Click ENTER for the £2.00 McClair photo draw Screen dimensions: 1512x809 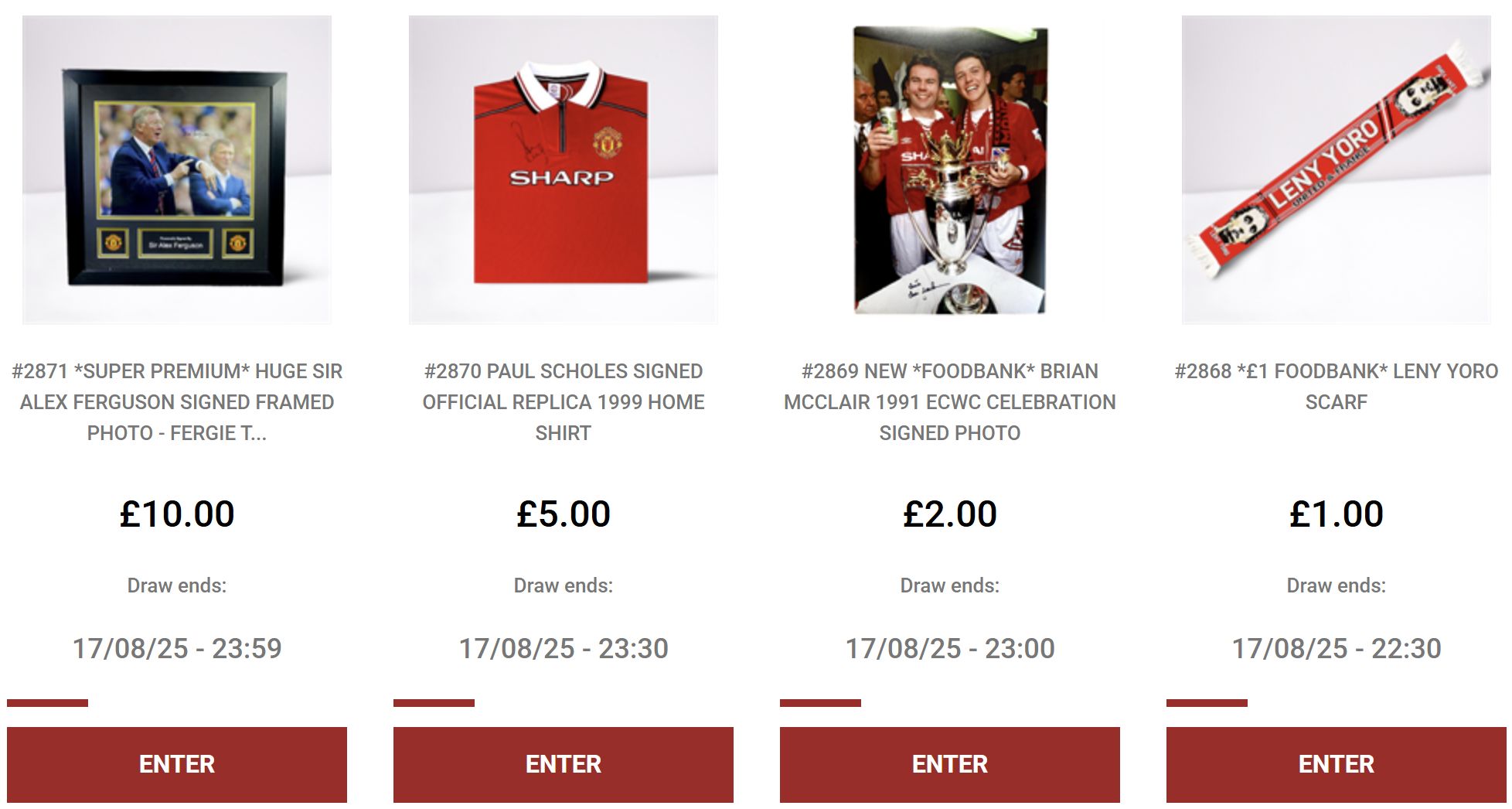click(x=950, y=764)
